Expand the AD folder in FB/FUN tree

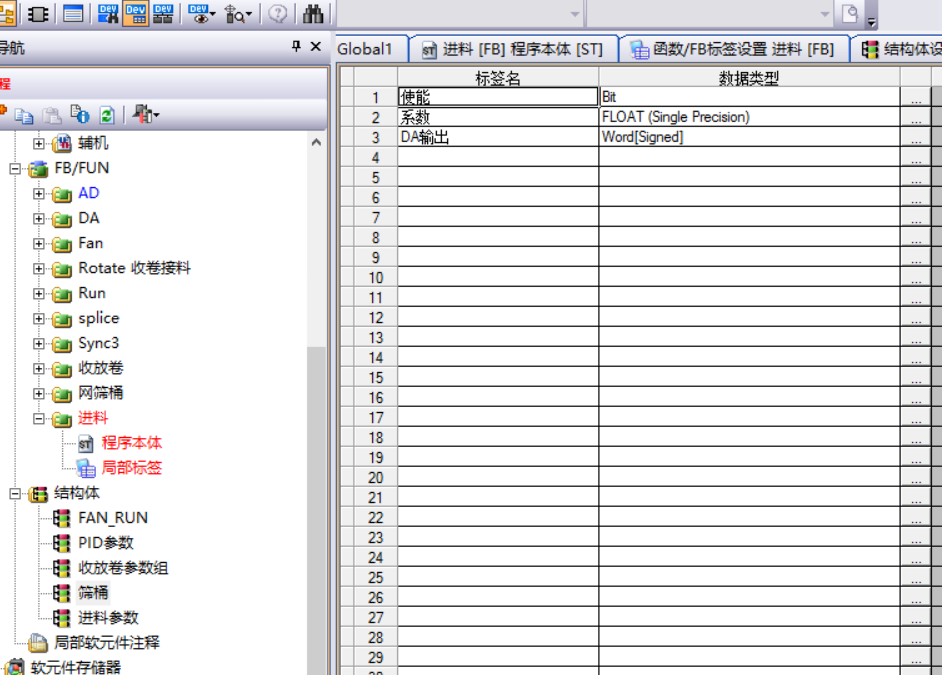pyautogui.click(x=39, y=193)
